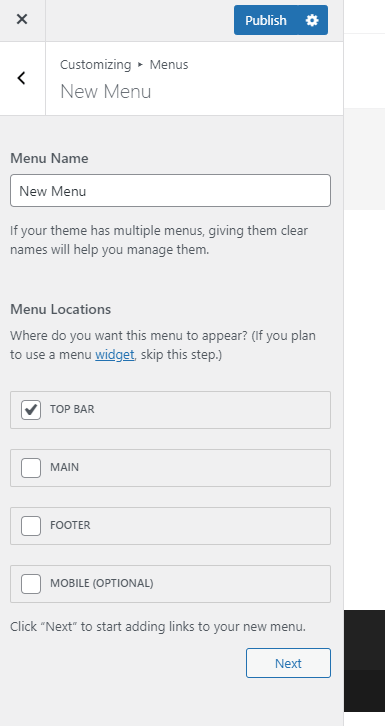Open publish settings gear icon
This screenshot has height=726, width=385.
tap(312, 20)
